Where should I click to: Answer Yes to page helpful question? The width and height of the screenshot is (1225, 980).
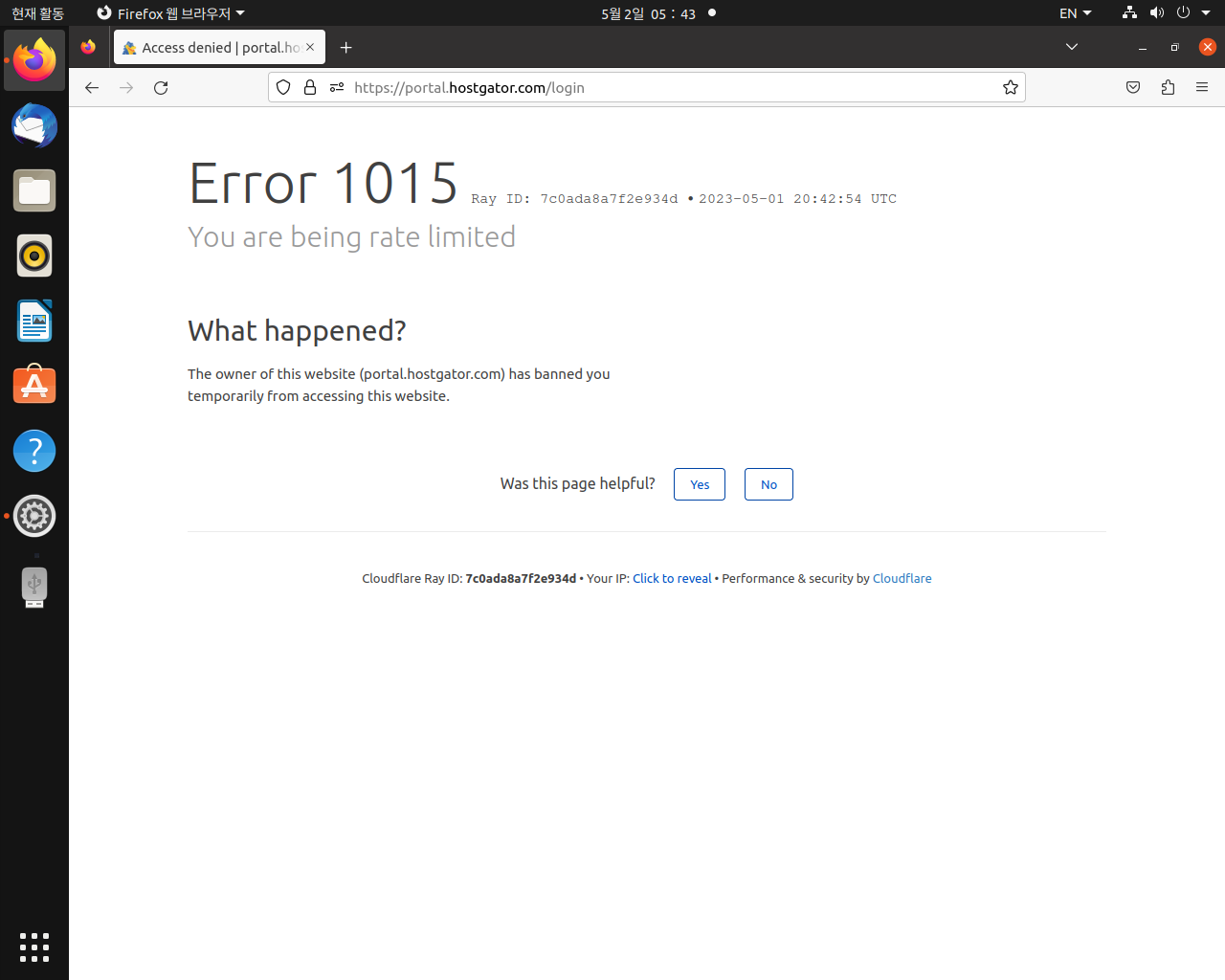point(700,484)
